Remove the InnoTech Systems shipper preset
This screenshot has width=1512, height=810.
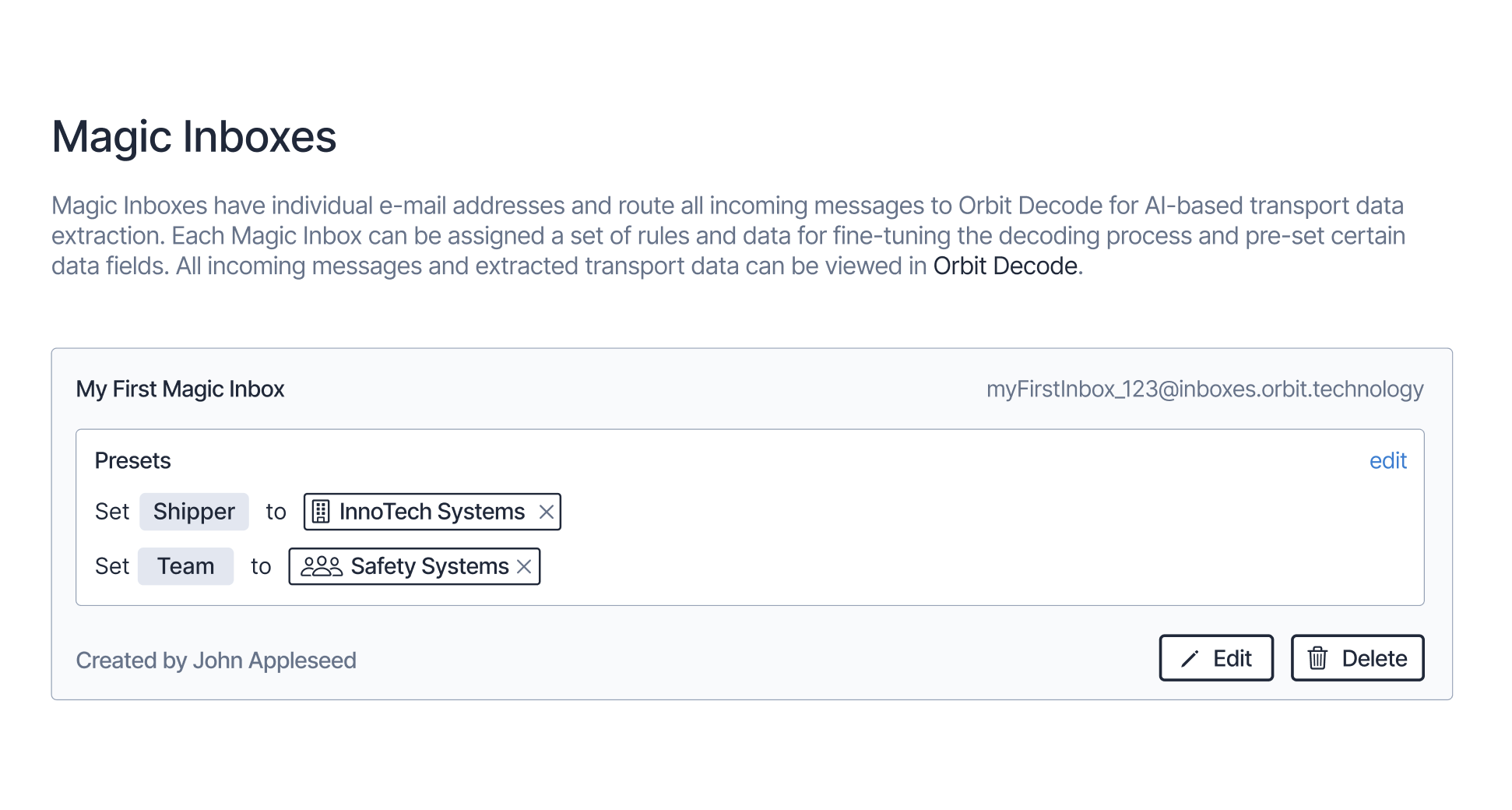[x=547, y=512]
